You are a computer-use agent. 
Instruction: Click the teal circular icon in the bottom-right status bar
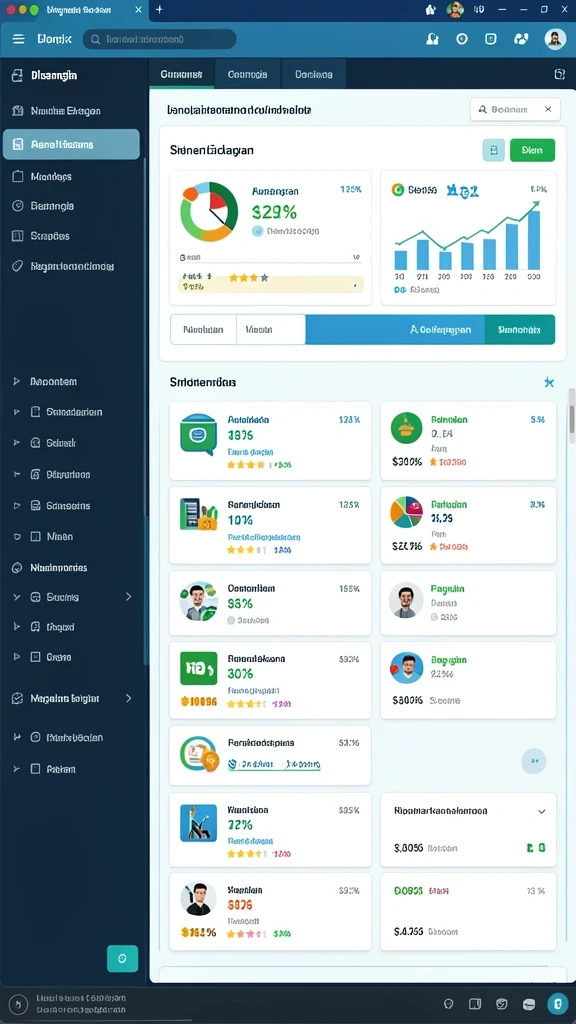pos(558,1004)
